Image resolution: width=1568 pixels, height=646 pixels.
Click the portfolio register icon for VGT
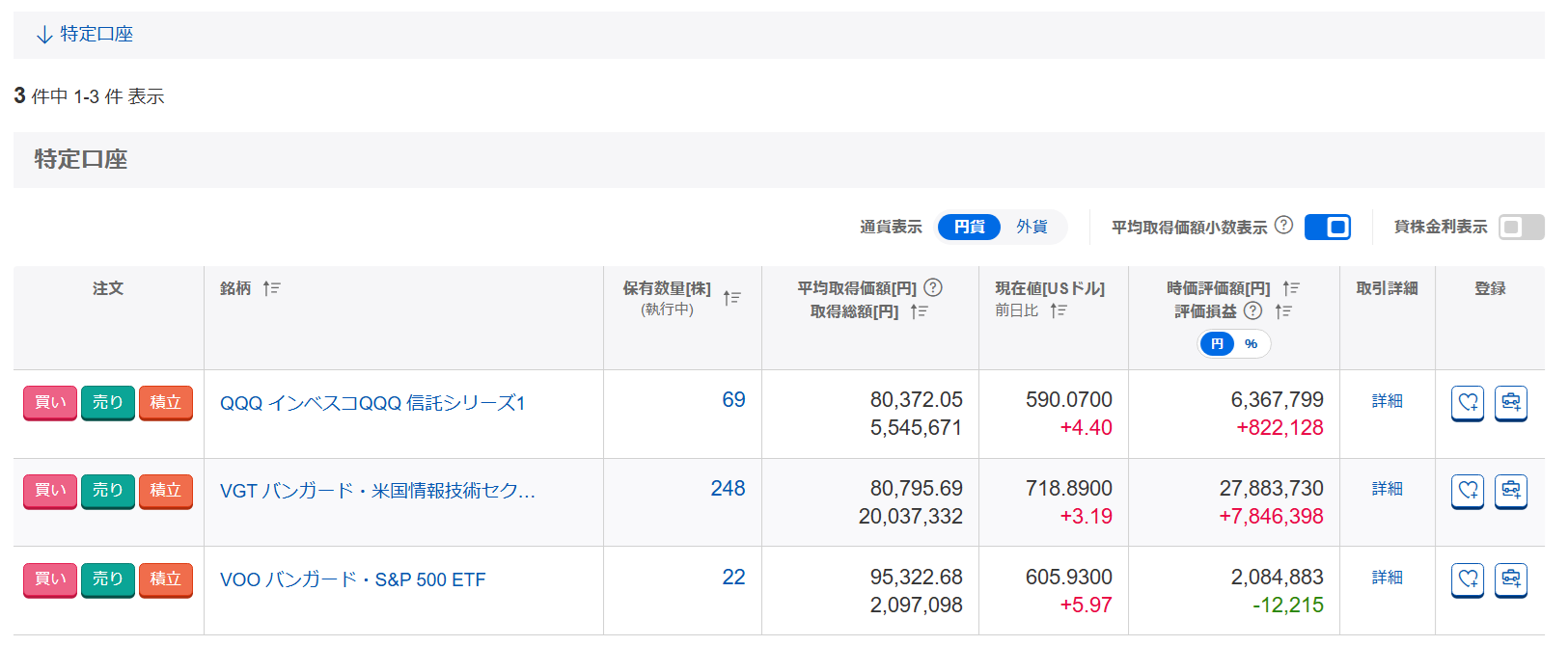[1510, 491]
